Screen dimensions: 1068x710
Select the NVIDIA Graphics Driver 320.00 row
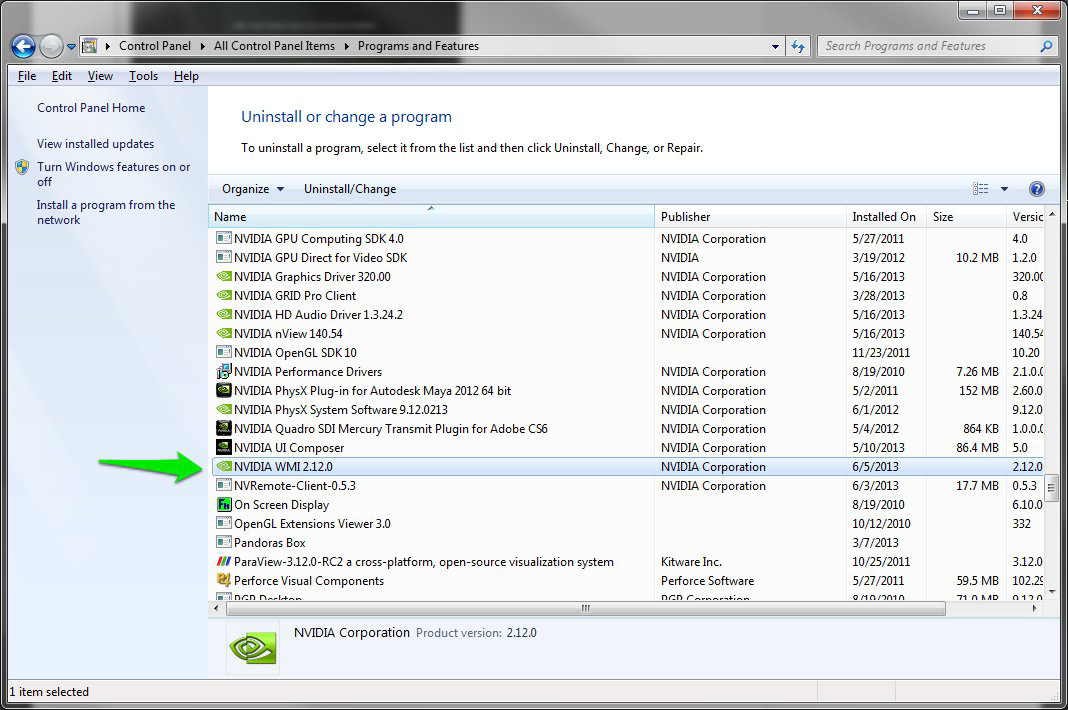(x=626, y=277)
